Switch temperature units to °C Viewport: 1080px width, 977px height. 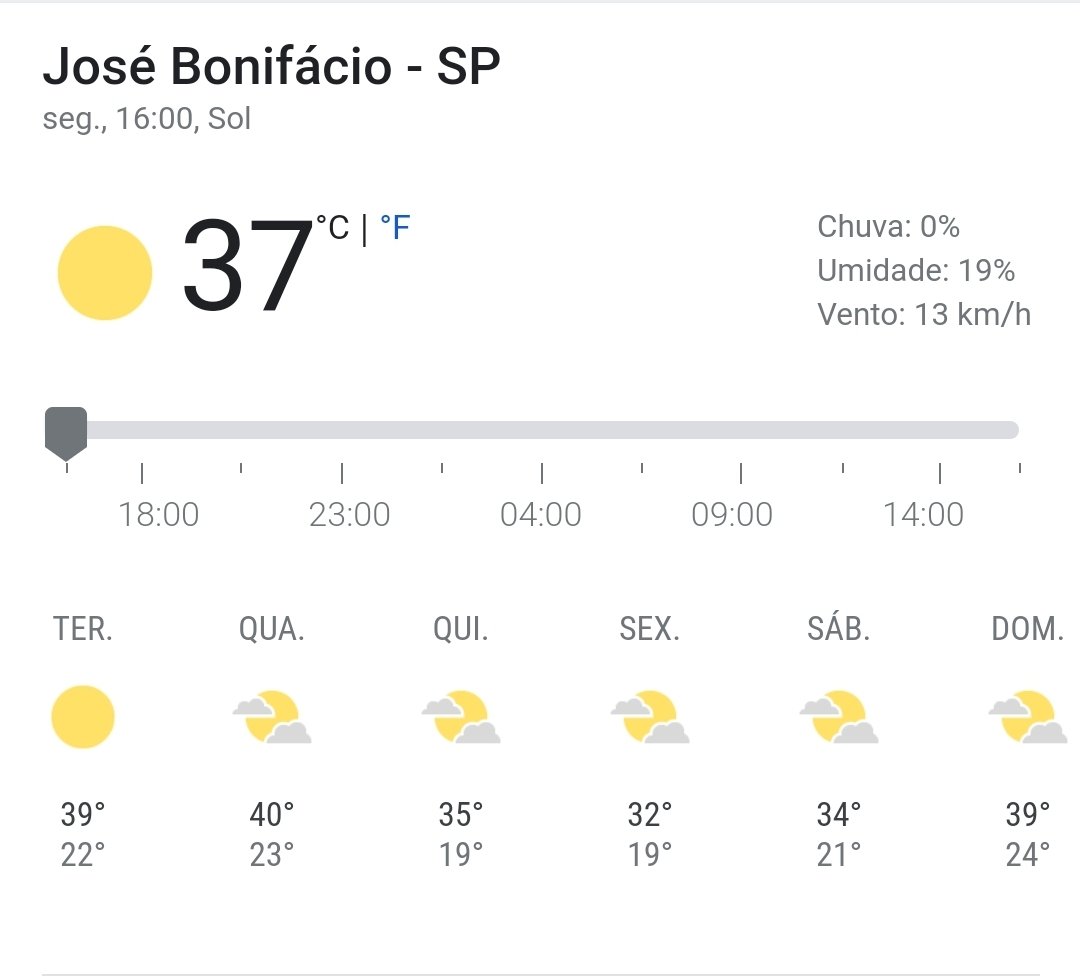click(x=333, y=228)
